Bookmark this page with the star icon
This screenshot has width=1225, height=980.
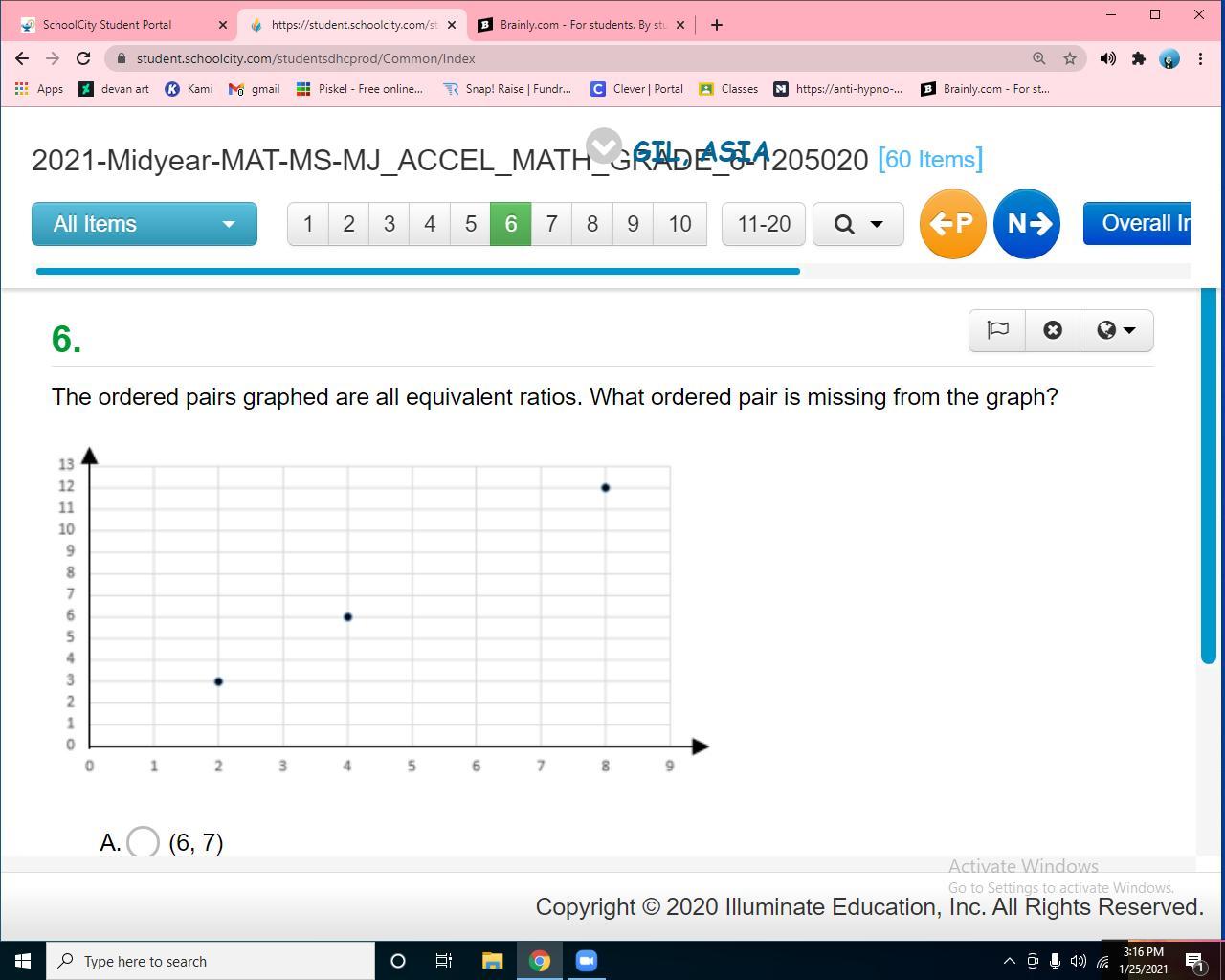click(1070, 58)
